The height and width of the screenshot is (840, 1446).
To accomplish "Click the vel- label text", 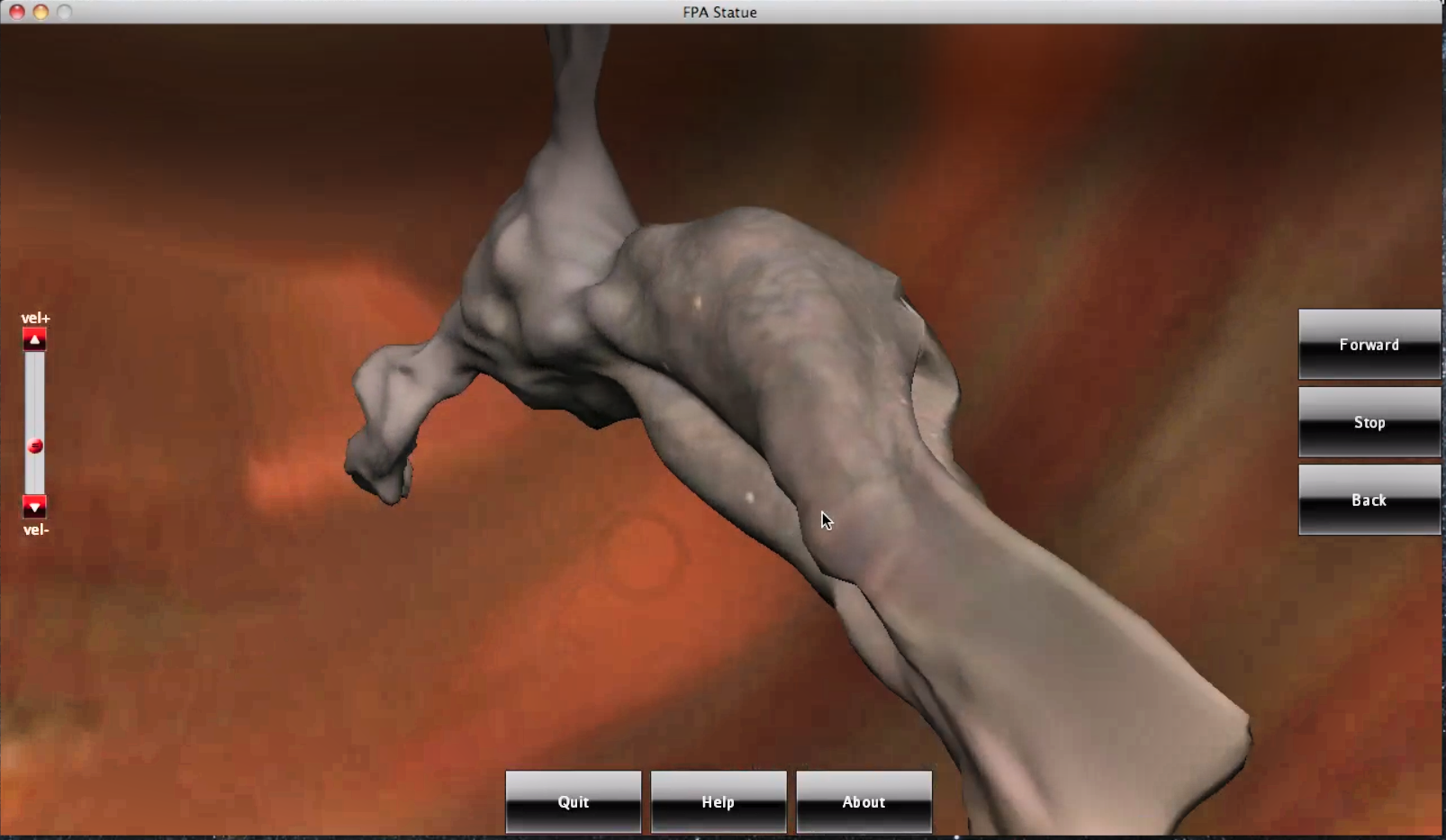I will coord(35,529).
